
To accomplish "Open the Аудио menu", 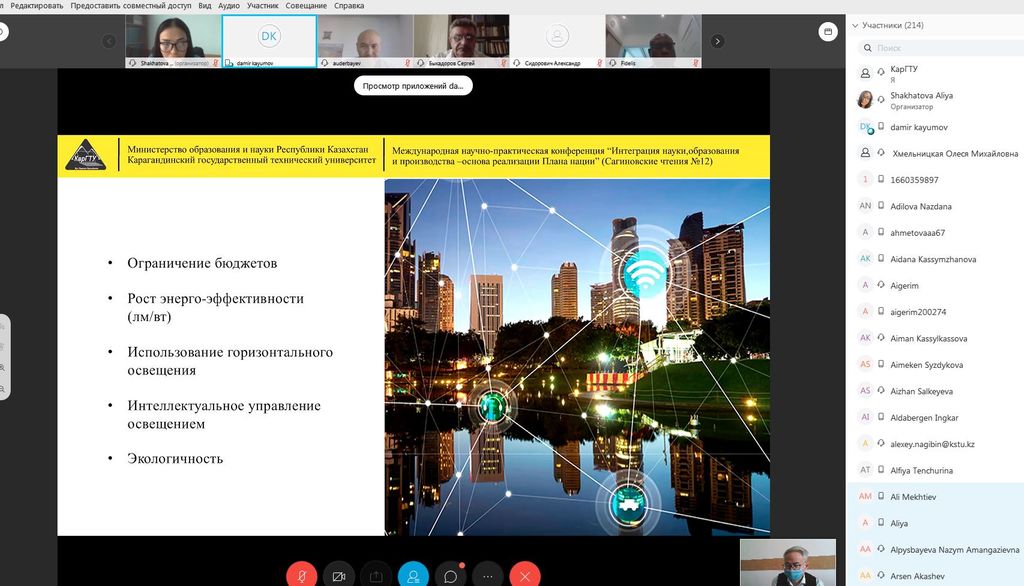I will pos(229,5).
